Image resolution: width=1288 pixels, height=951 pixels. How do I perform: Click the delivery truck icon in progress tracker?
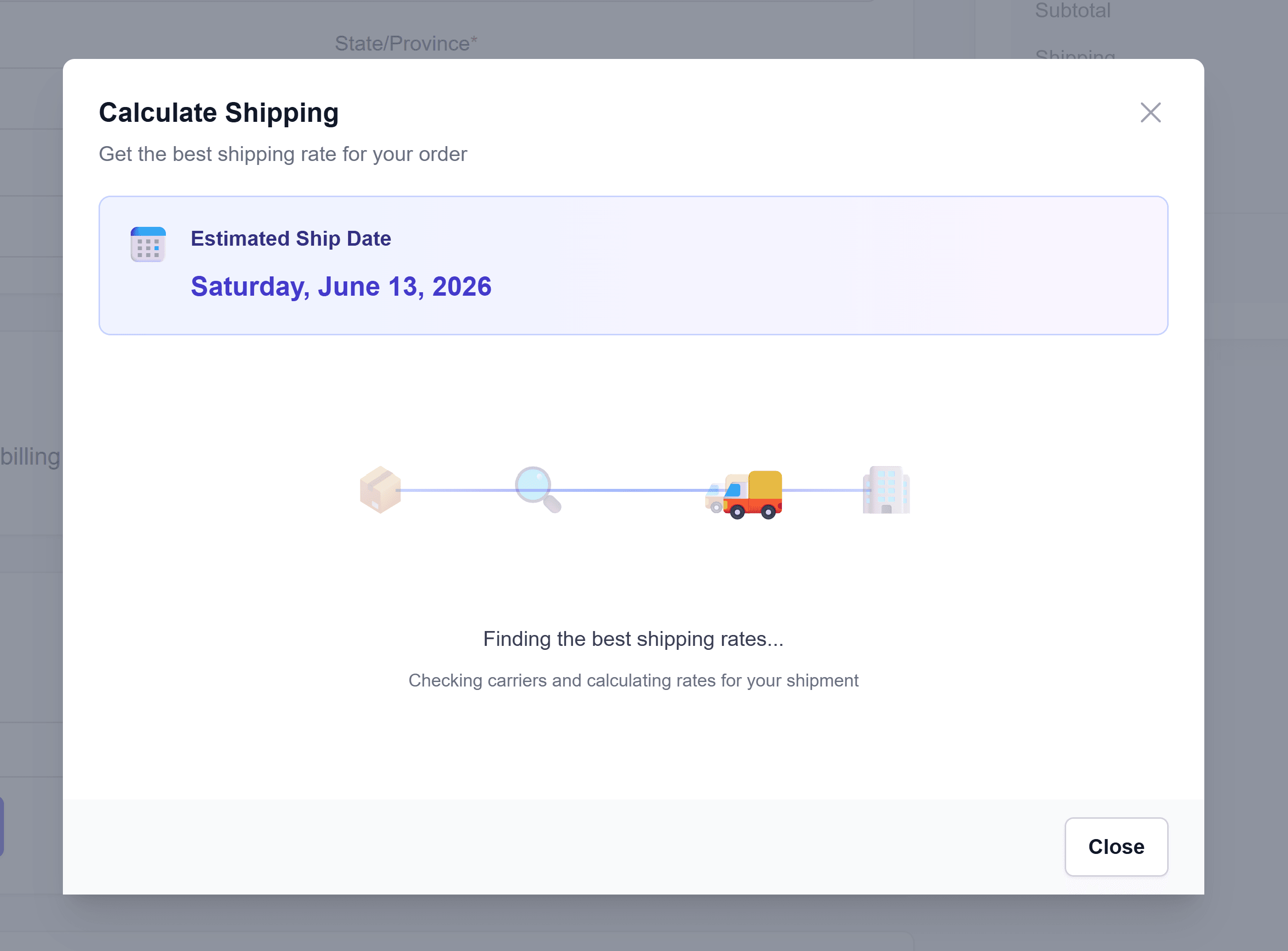[753, 495]
